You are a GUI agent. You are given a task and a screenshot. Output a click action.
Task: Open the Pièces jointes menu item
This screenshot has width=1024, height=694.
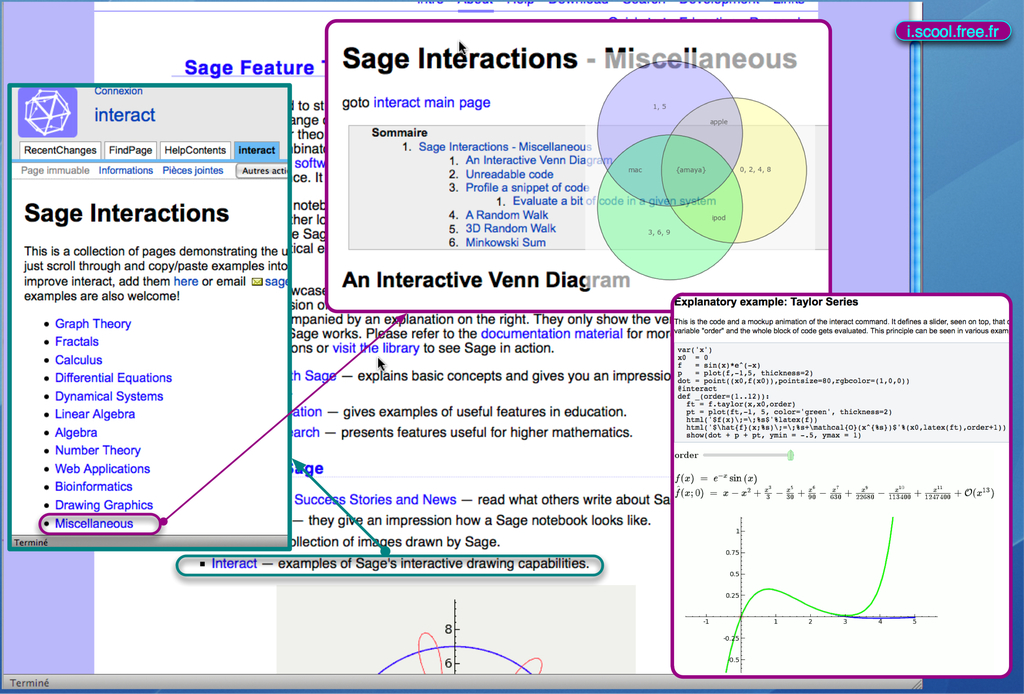pyautogui.click(x=193, y=170)
